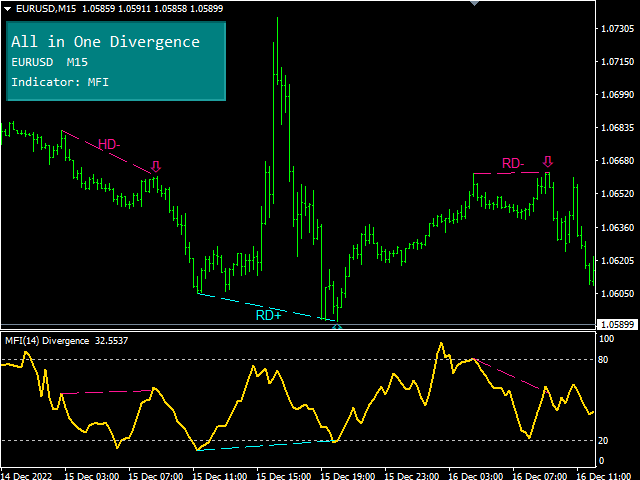640x480 pixels.
Task: Click the pink down arrow below HD- label
Action: click(156, 167)
